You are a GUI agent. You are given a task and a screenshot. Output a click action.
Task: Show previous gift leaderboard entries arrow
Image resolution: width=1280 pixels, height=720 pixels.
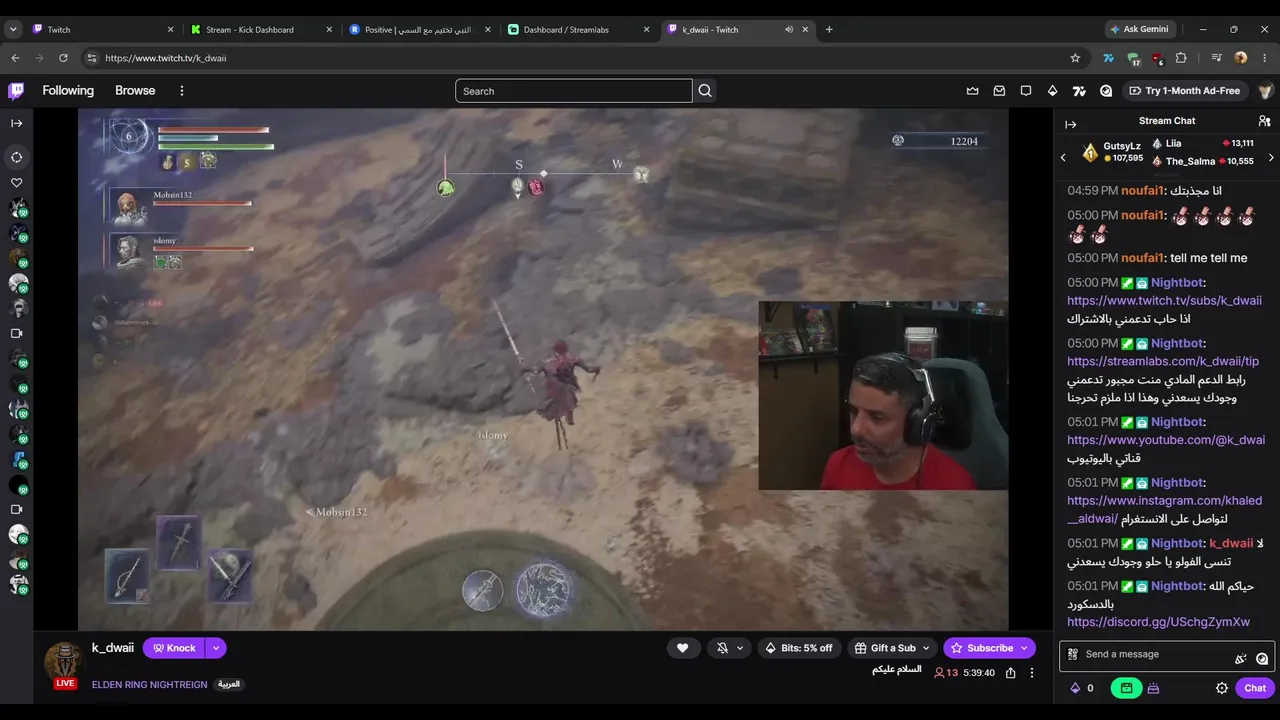(x=1063, y=158)
